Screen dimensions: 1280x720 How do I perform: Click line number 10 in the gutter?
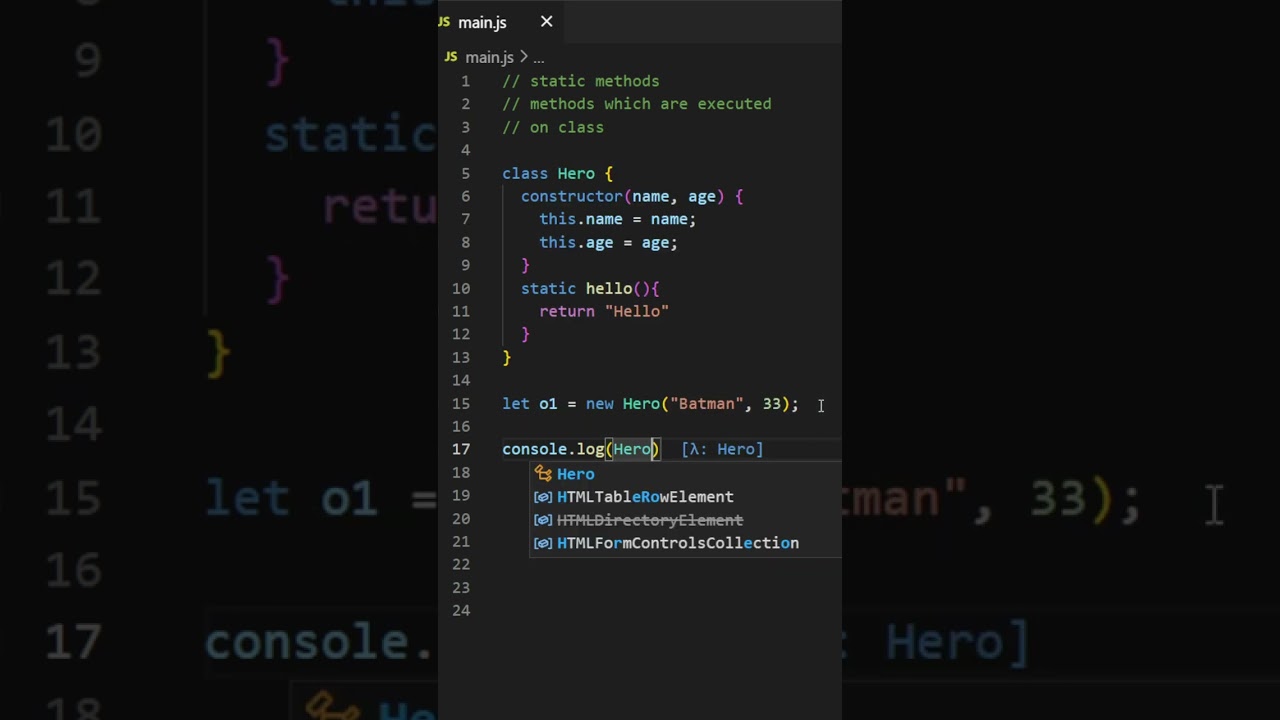coord(461,289)
